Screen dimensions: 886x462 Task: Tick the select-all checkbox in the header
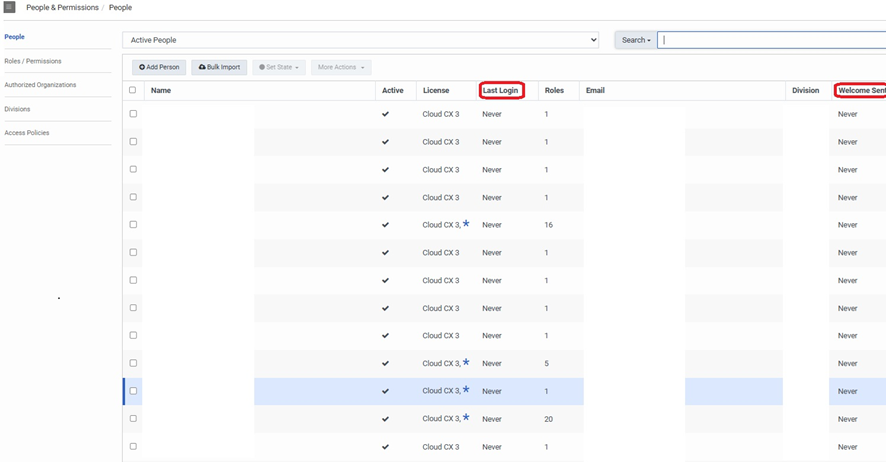[x=133, y=90]
